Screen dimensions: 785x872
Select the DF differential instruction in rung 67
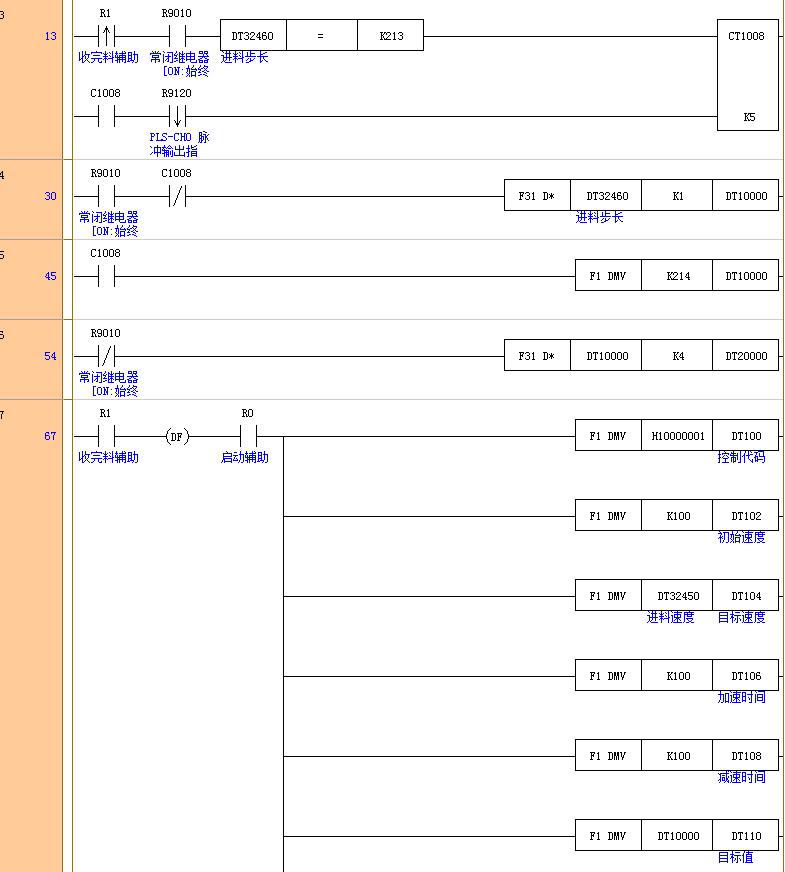(177, 436)
